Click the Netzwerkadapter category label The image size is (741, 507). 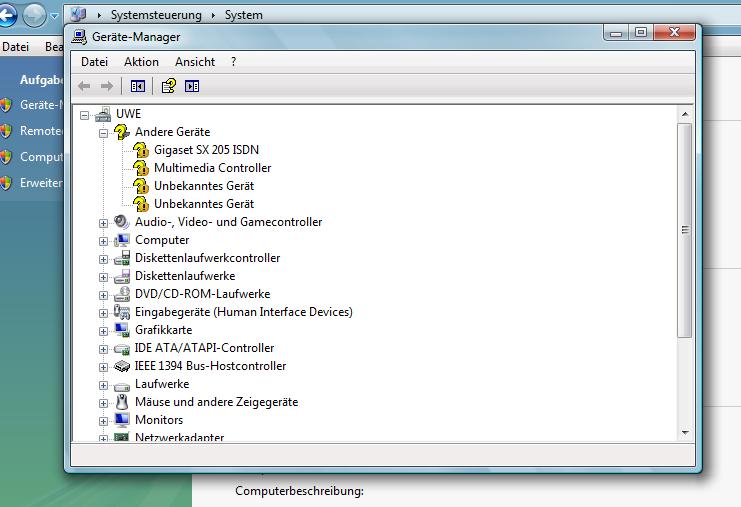pos(180,437)
